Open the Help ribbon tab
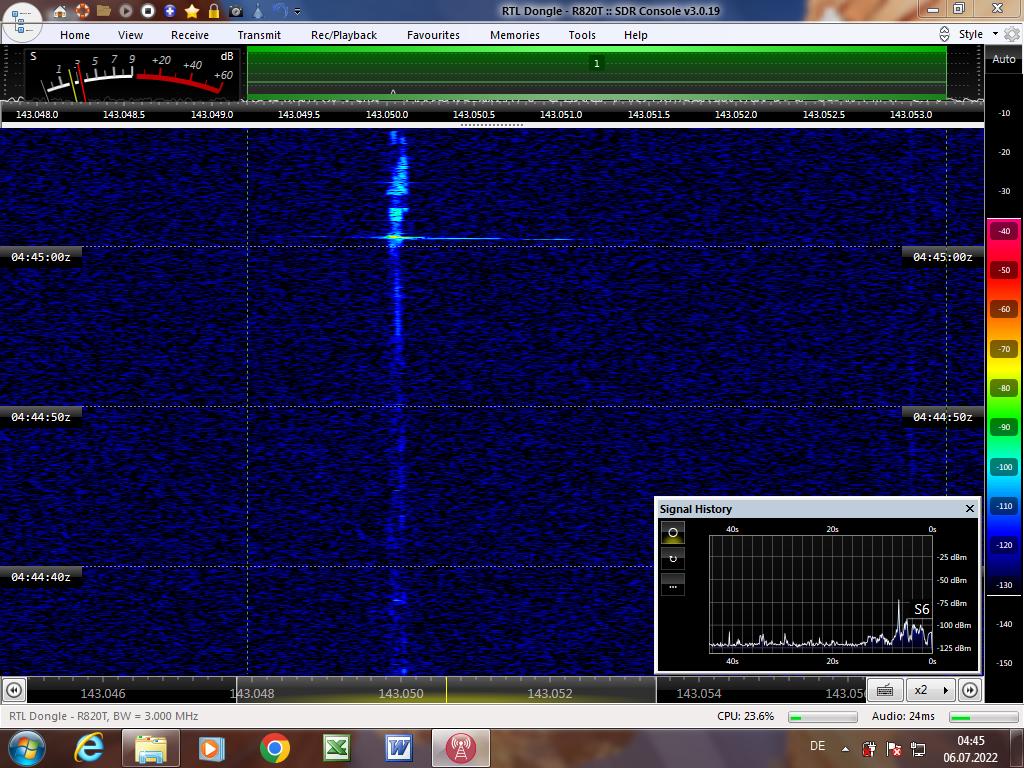Image resolution: width=1024 pixels, height=768 pixels. 635,35
